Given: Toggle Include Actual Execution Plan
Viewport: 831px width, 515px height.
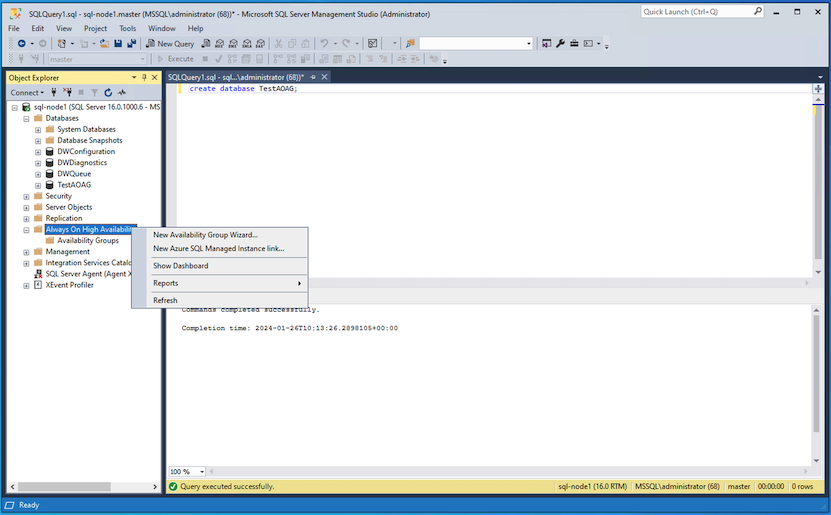Looking at the screenshot, I should coord(277,59).
